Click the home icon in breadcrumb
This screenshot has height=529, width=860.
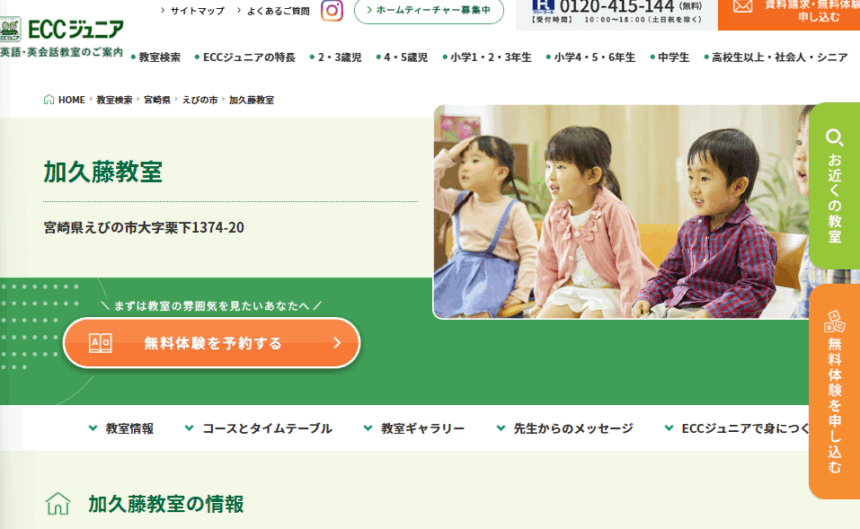tap(49, 100)
